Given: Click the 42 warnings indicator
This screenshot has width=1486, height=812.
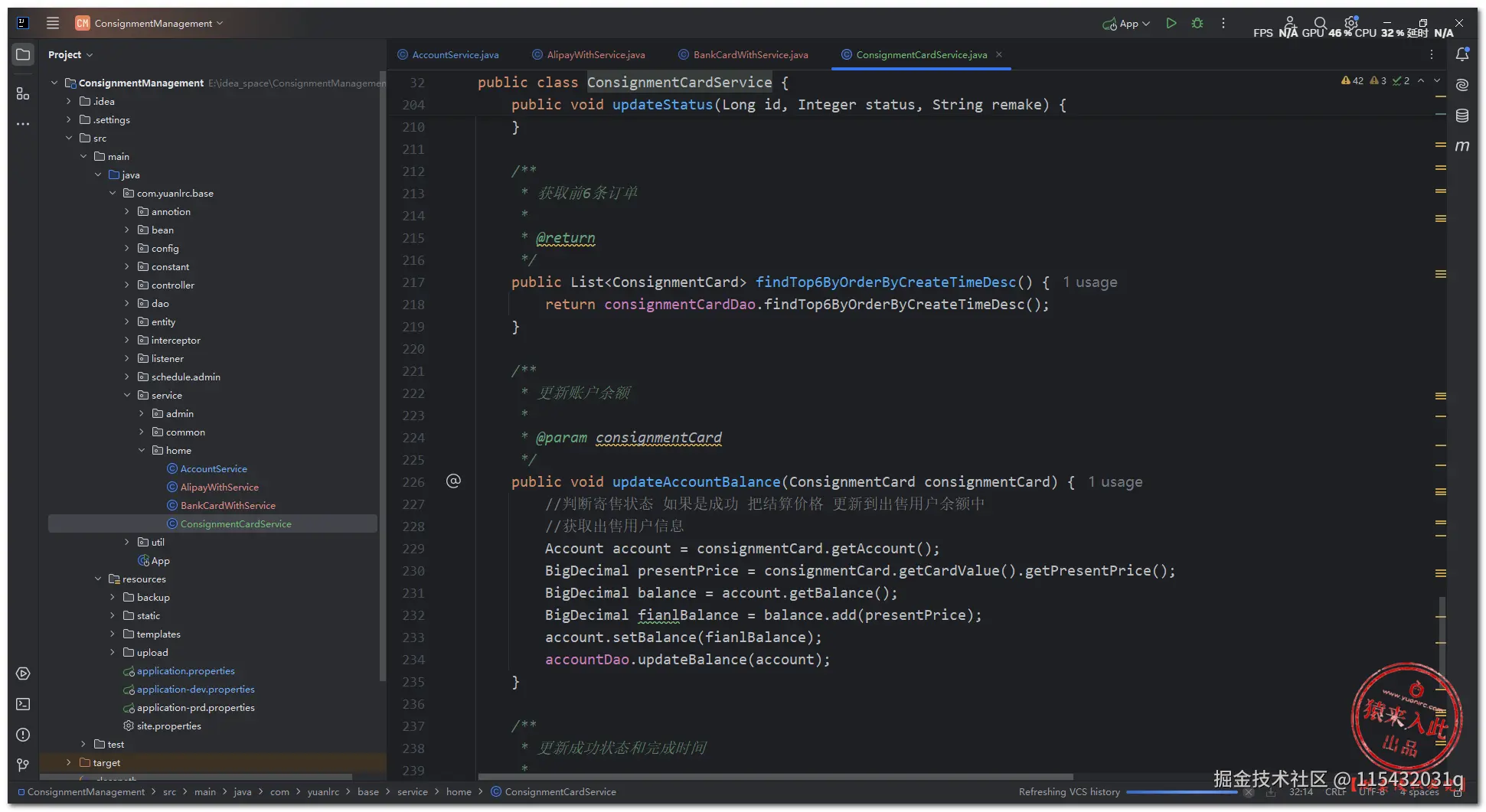Looking at the screenshot, I should point(1352,80).
